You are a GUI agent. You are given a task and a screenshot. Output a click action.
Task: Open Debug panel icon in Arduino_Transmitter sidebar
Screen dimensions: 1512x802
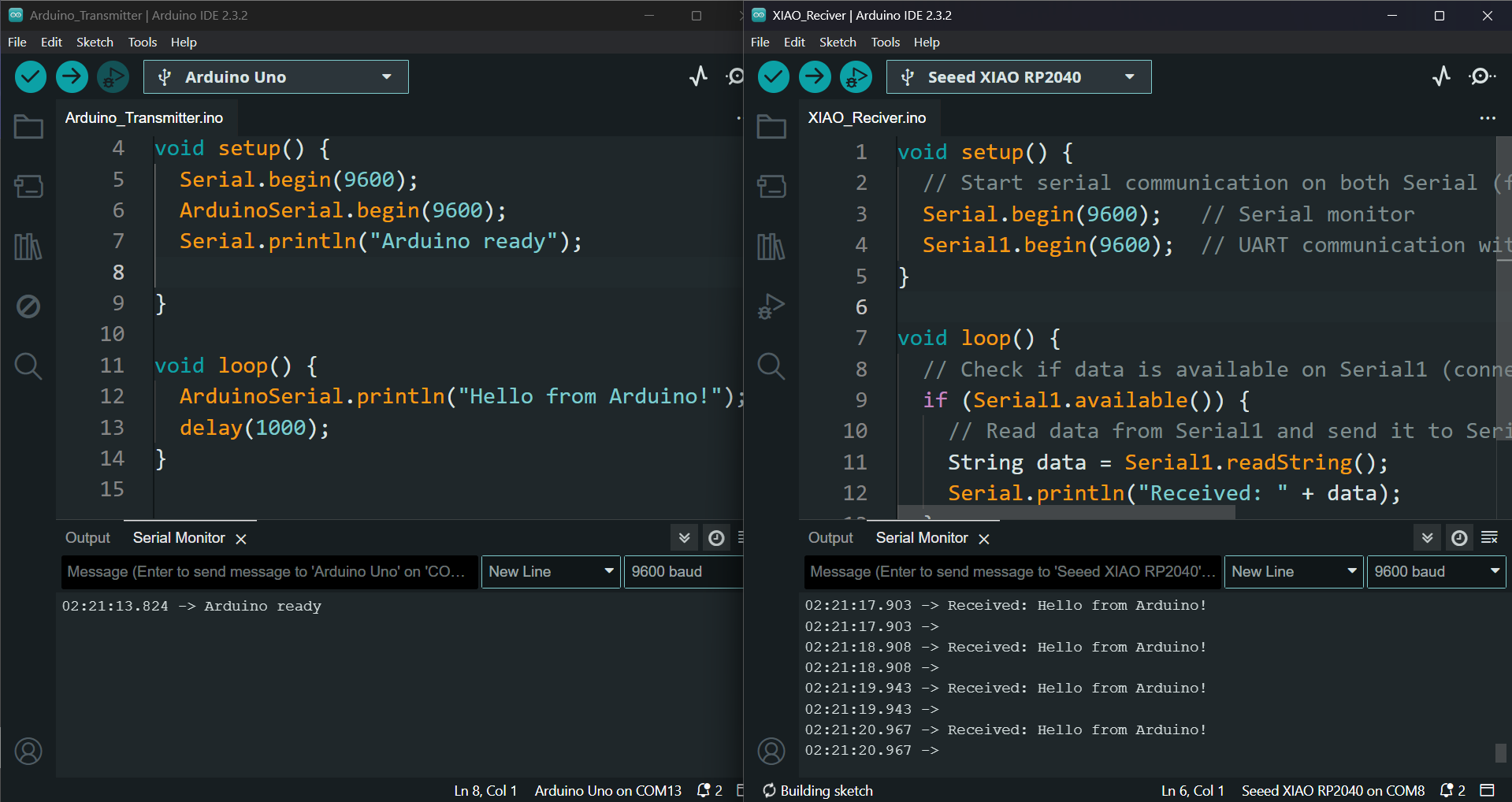click(x=28, y=306)
